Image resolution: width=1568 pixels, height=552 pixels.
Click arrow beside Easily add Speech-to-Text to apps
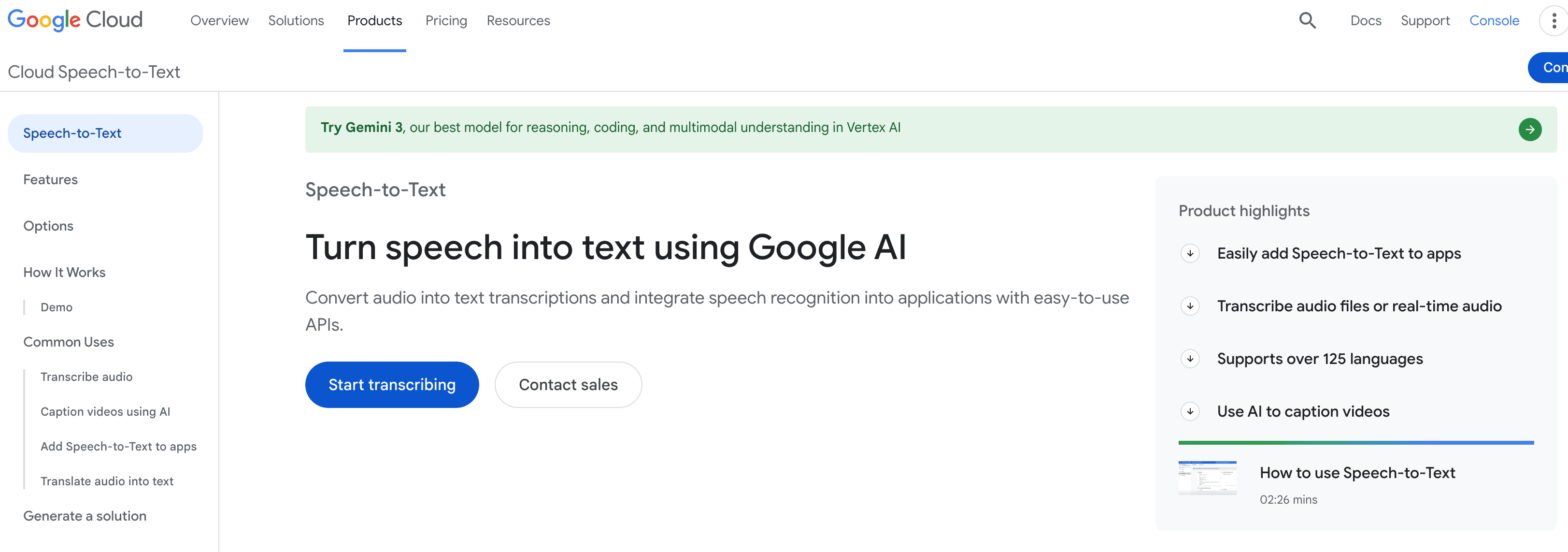1190,253
